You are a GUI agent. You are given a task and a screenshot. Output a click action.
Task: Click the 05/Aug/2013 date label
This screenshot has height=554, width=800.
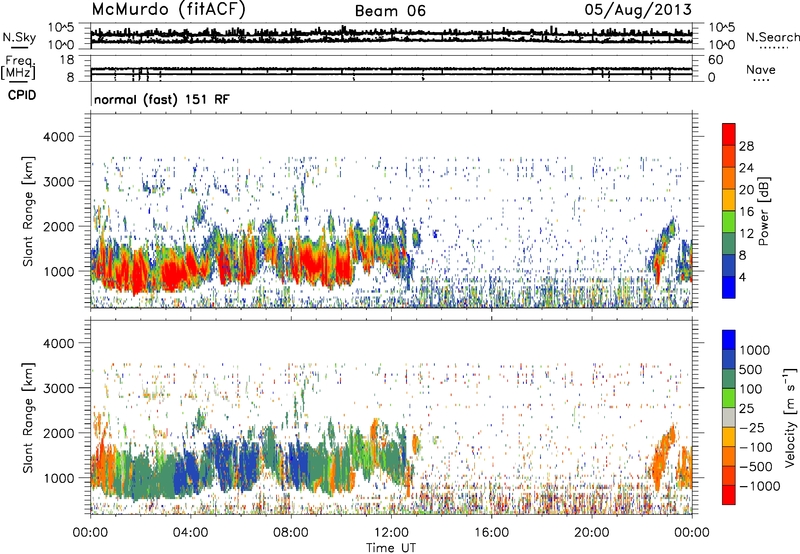coord(638,10)
